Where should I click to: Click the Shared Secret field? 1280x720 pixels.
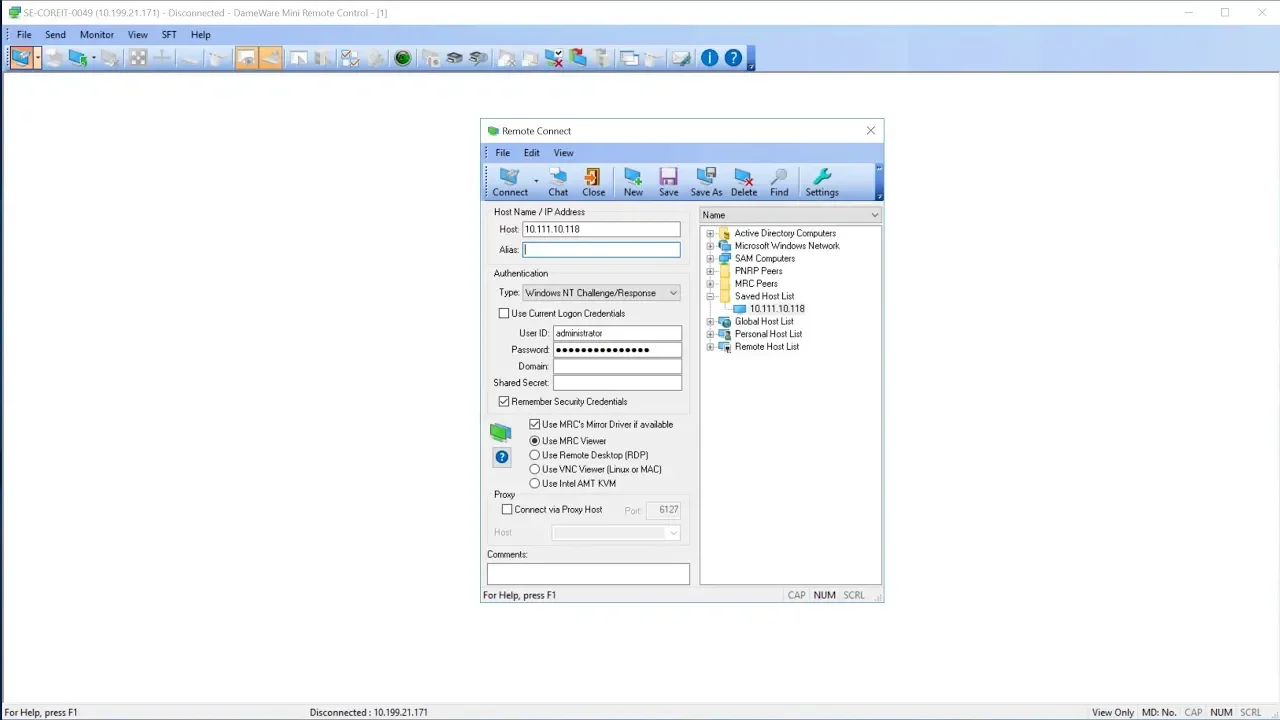pyautogui.click(x=617, y=383)
